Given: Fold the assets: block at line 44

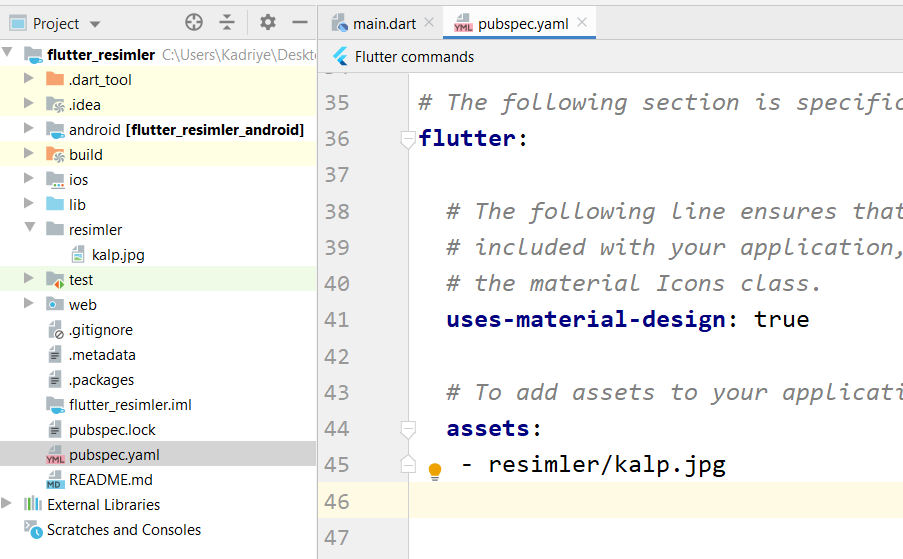Looking at the screenshot, I should [407, 429].
